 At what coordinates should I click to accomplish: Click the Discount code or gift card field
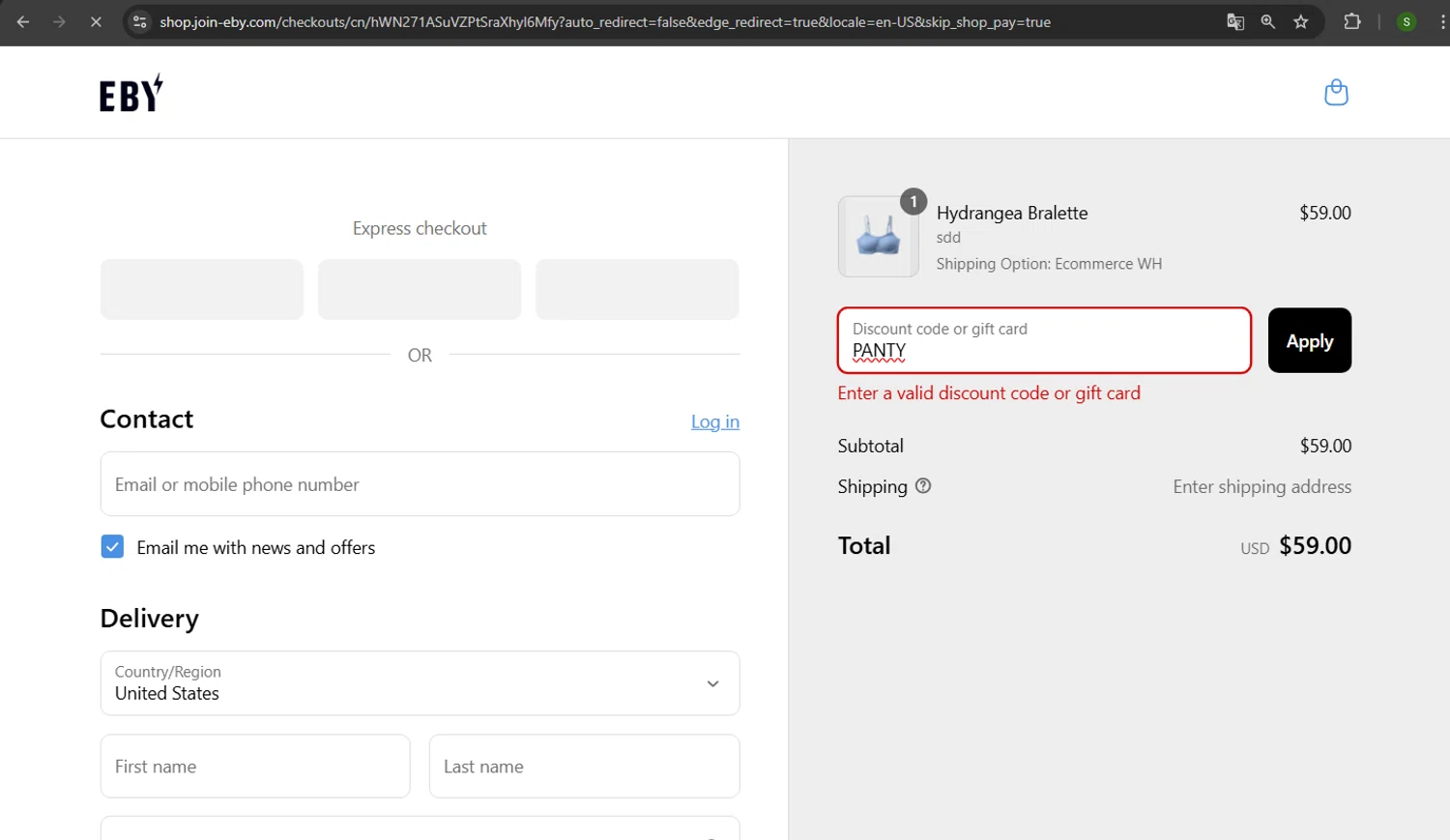click(1044, 340)
